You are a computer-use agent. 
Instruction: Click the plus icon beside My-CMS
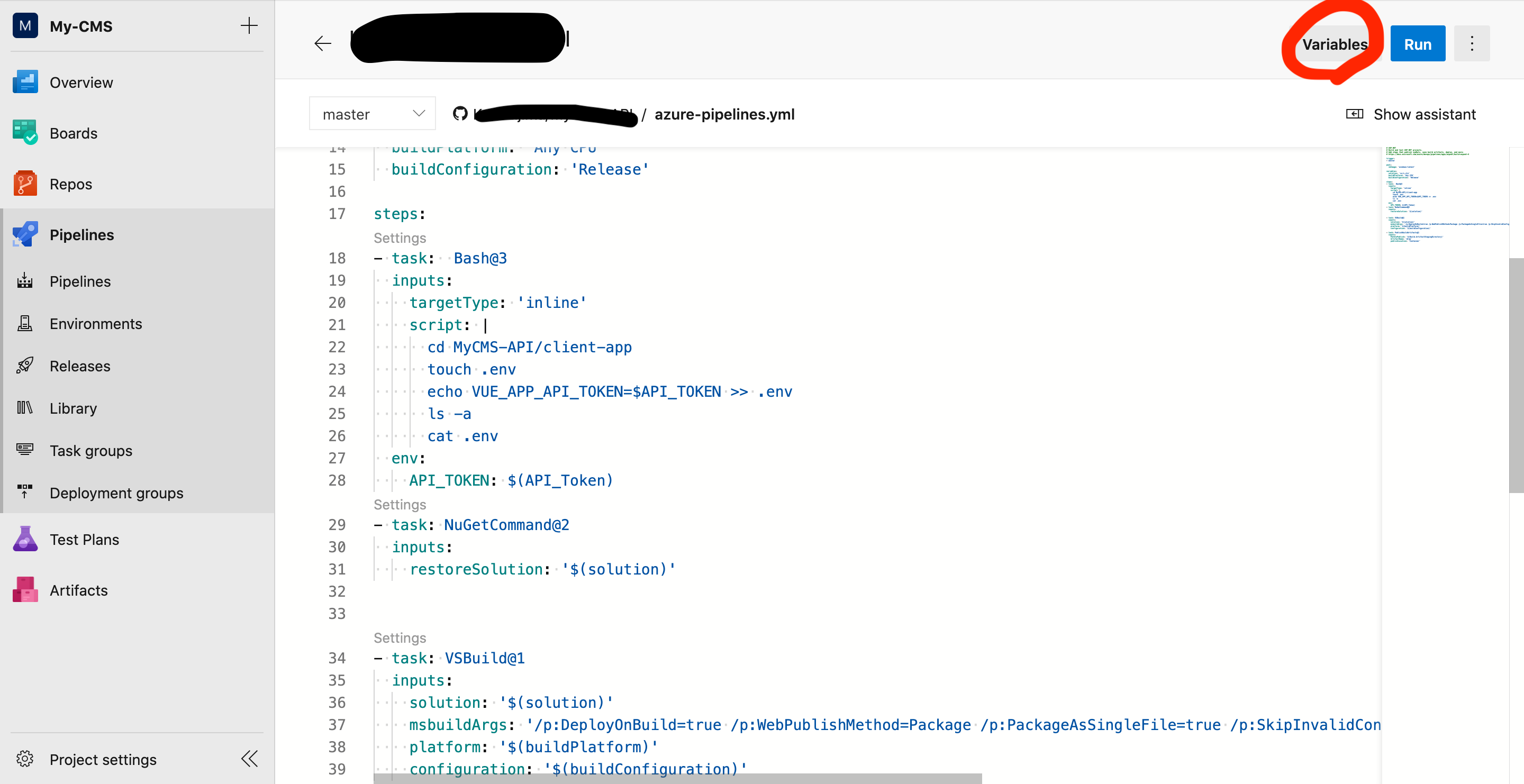point(249,26)
